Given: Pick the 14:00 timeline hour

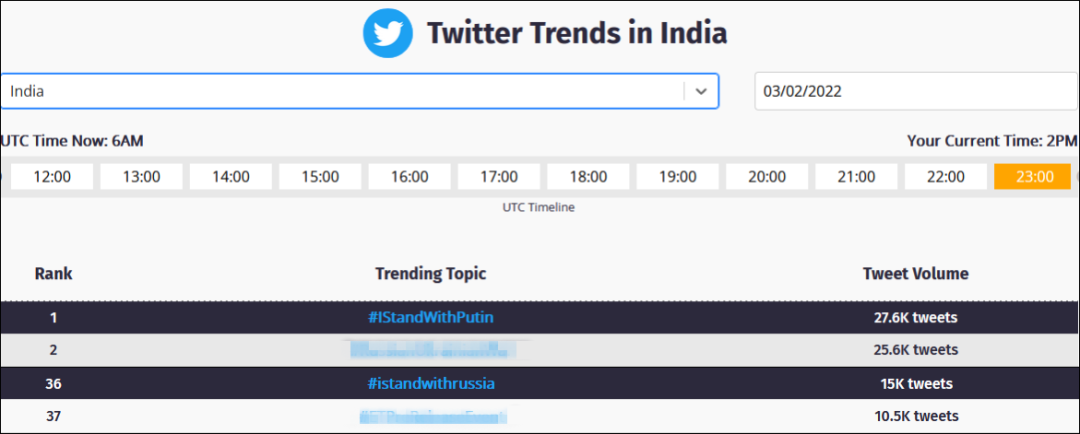Looking at the screenshot, I should pyautogui.click(x=231, y=176).
